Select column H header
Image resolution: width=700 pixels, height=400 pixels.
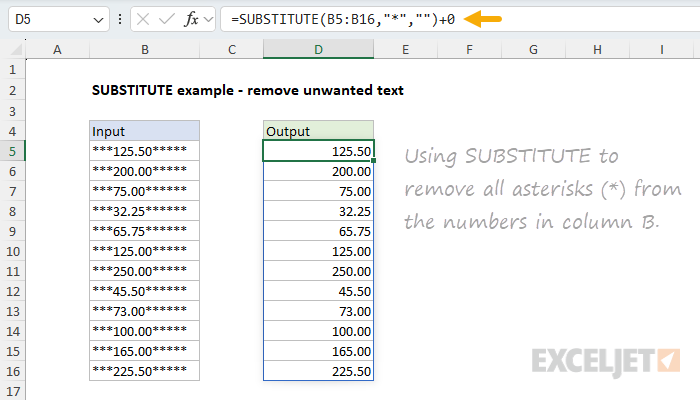(x=597, y=50)
